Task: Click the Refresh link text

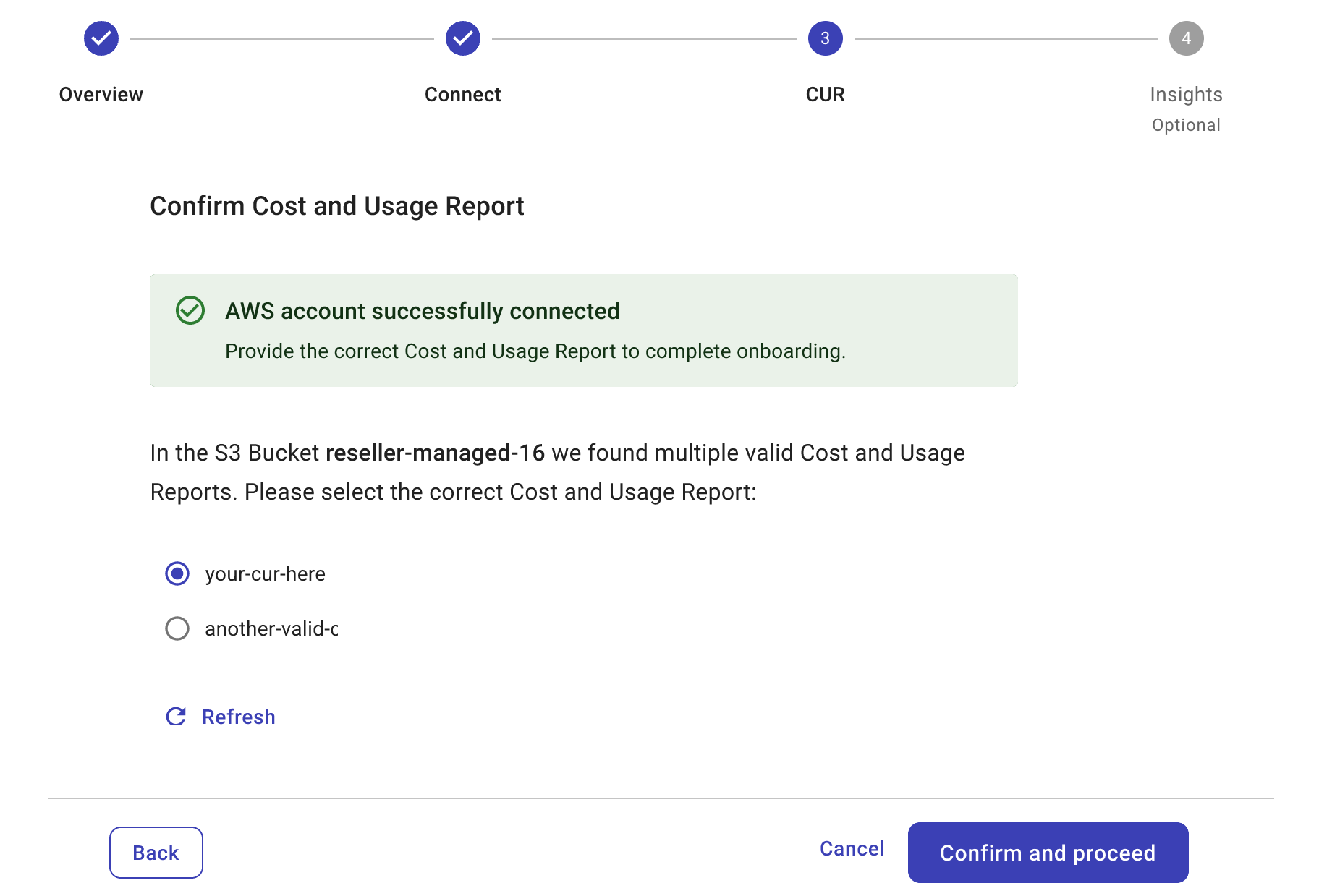Action: click(x=238, y=717)
